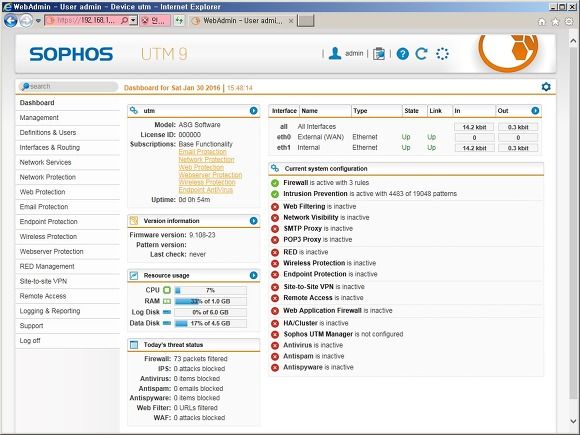
Task: Click the firmware version 9.108-23 text
Action: [x=202, y=235]
